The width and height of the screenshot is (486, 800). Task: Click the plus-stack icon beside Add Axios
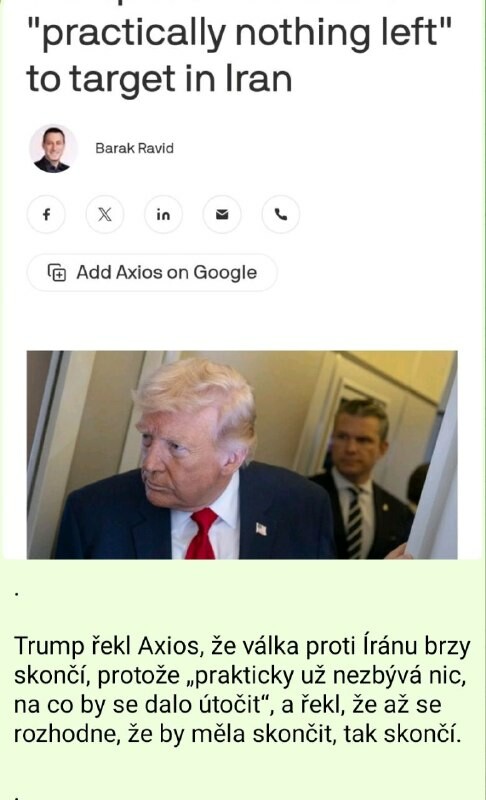pos(57,272)
